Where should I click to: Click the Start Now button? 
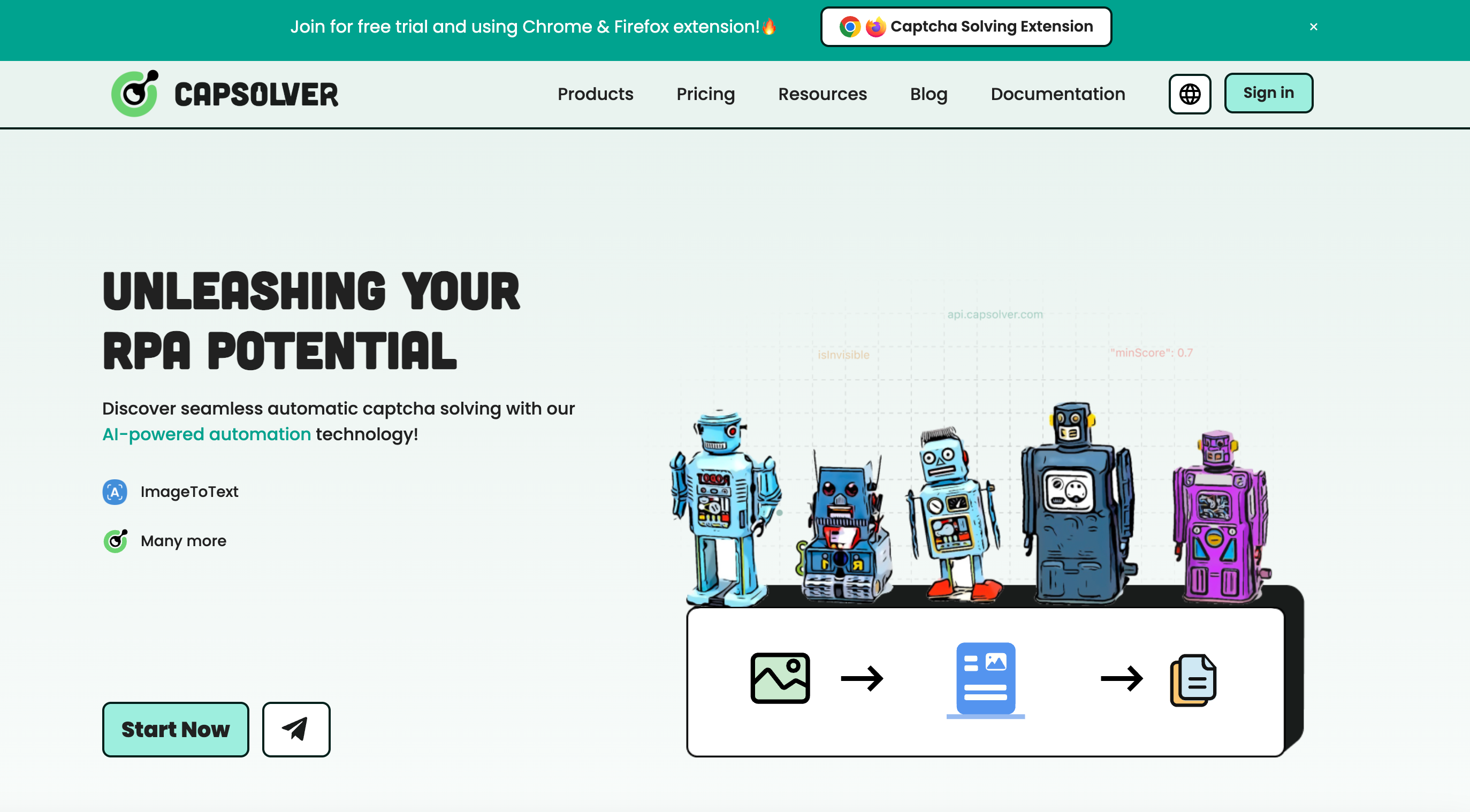(x=175, y=729)
